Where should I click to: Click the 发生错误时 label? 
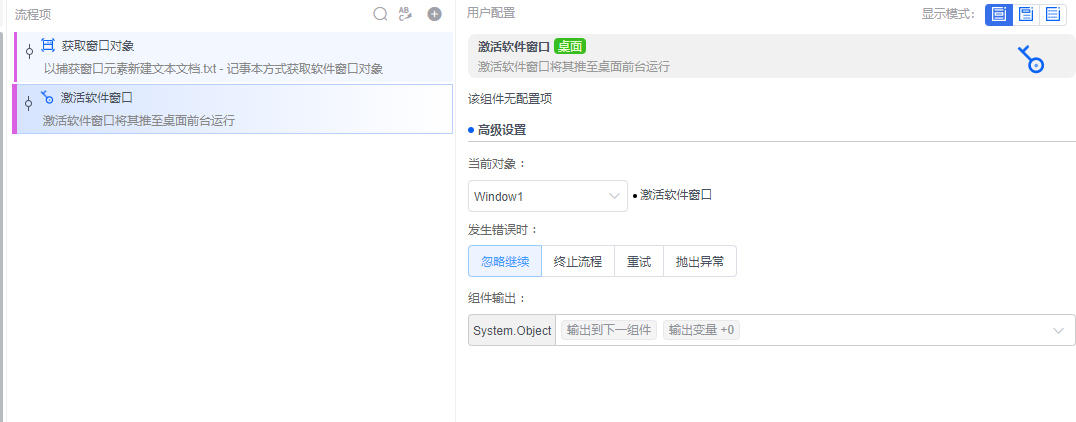point(503,229)
